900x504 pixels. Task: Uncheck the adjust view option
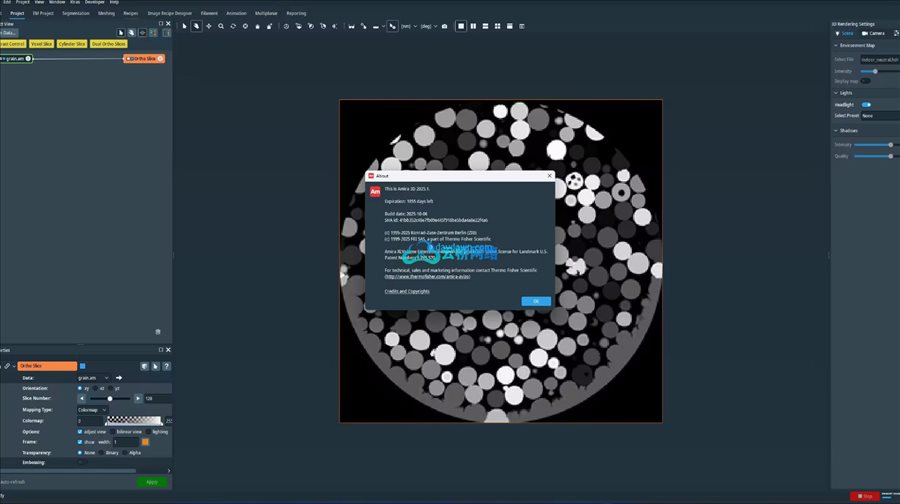tap(81, 431)
